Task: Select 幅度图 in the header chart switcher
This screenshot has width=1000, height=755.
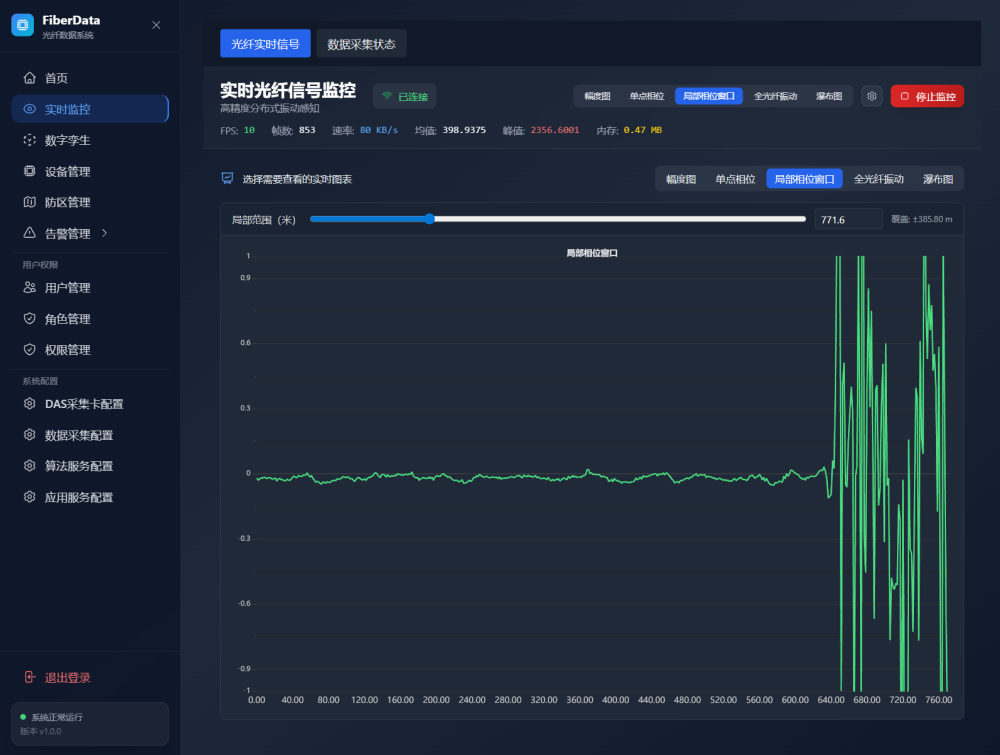Action: point(597,96)
